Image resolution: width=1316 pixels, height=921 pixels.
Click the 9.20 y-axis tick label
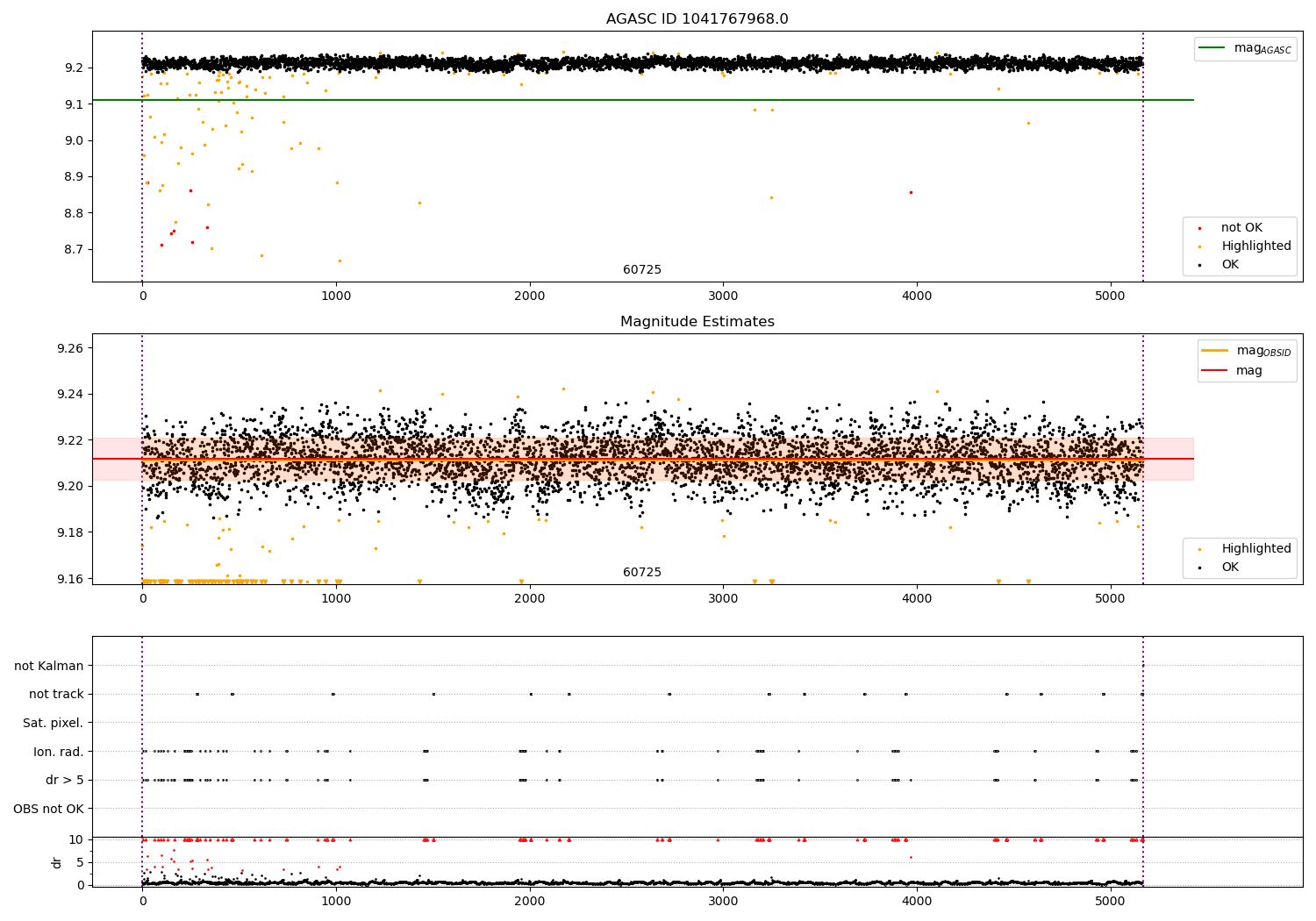(x=70, y=487)
